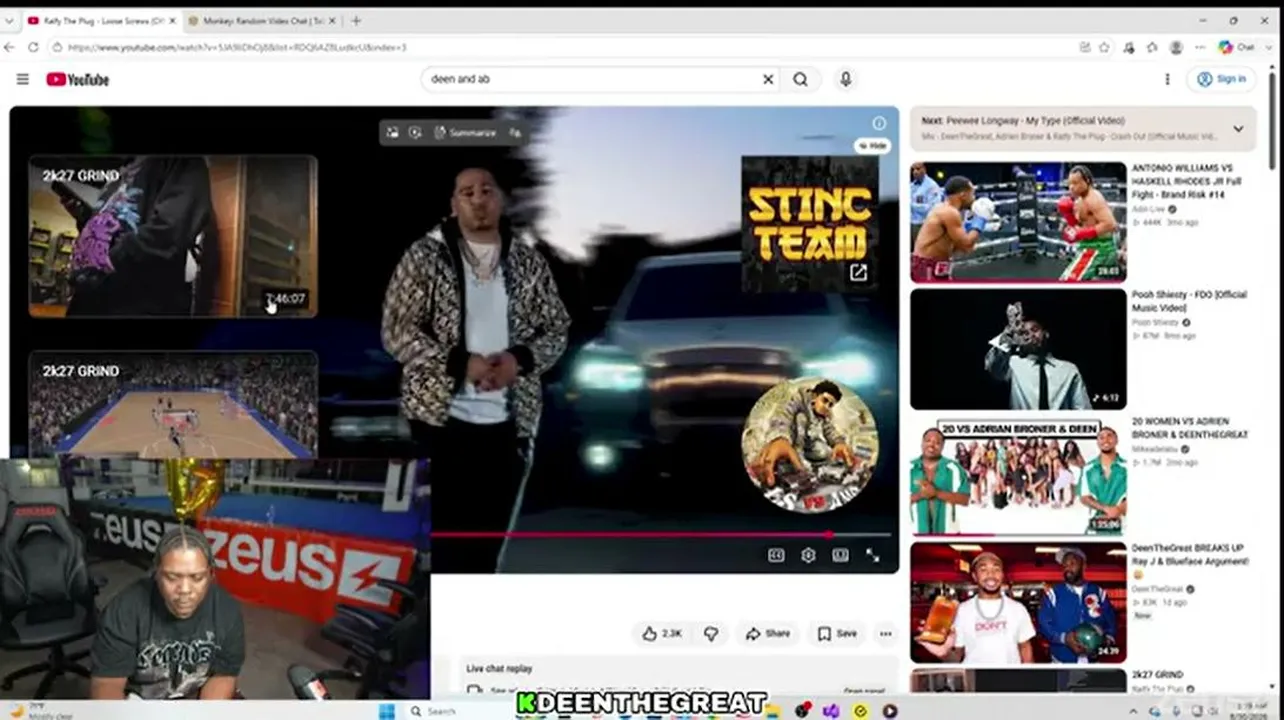Click the Live chat replay heading
Image resolution: width=1284 pixels, height=720 pixels.
tap(499, 668)
